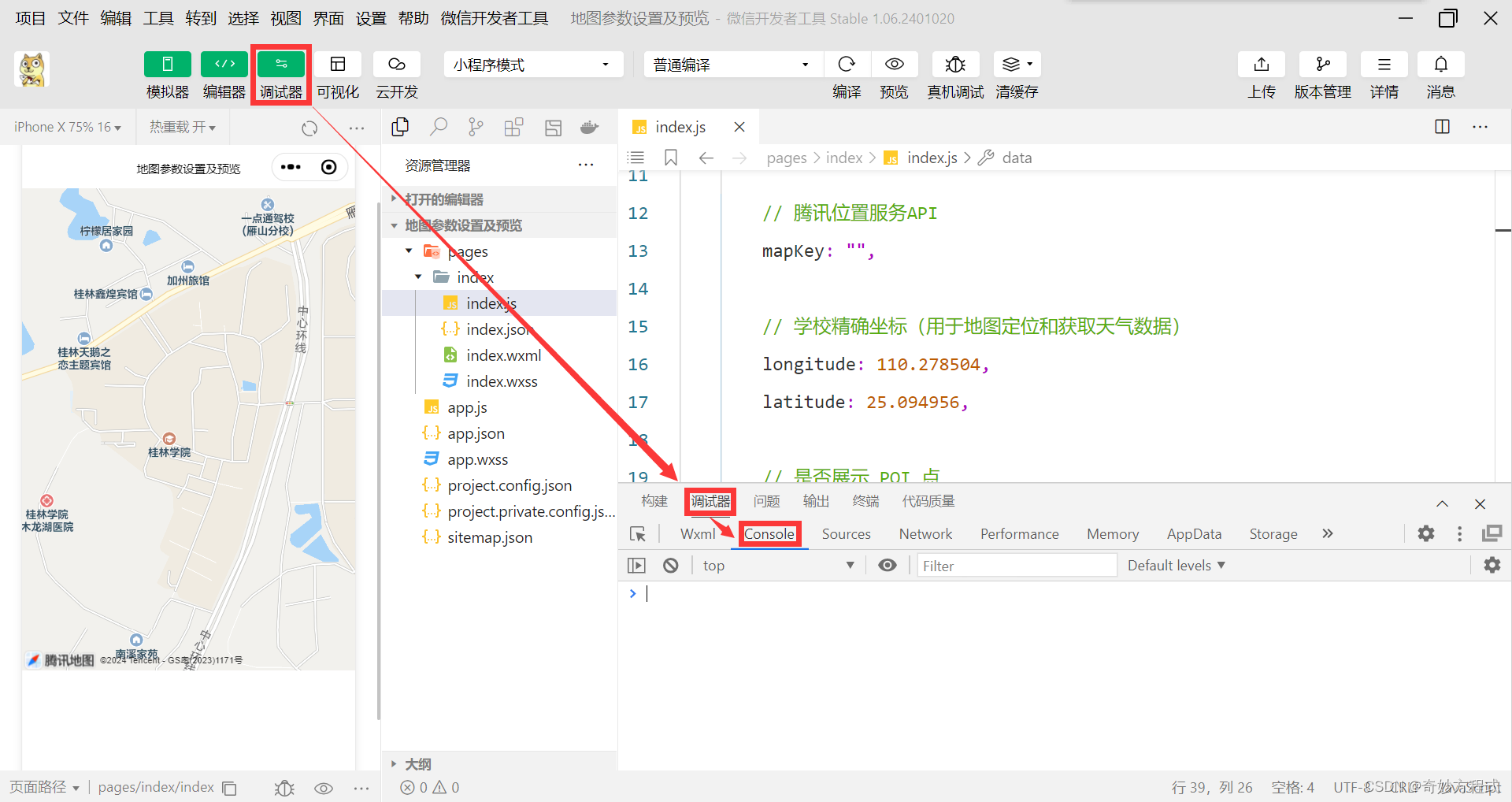1512x802 pixels.
Task: Open the Default levels dropdown
Action: [1176, 565]
